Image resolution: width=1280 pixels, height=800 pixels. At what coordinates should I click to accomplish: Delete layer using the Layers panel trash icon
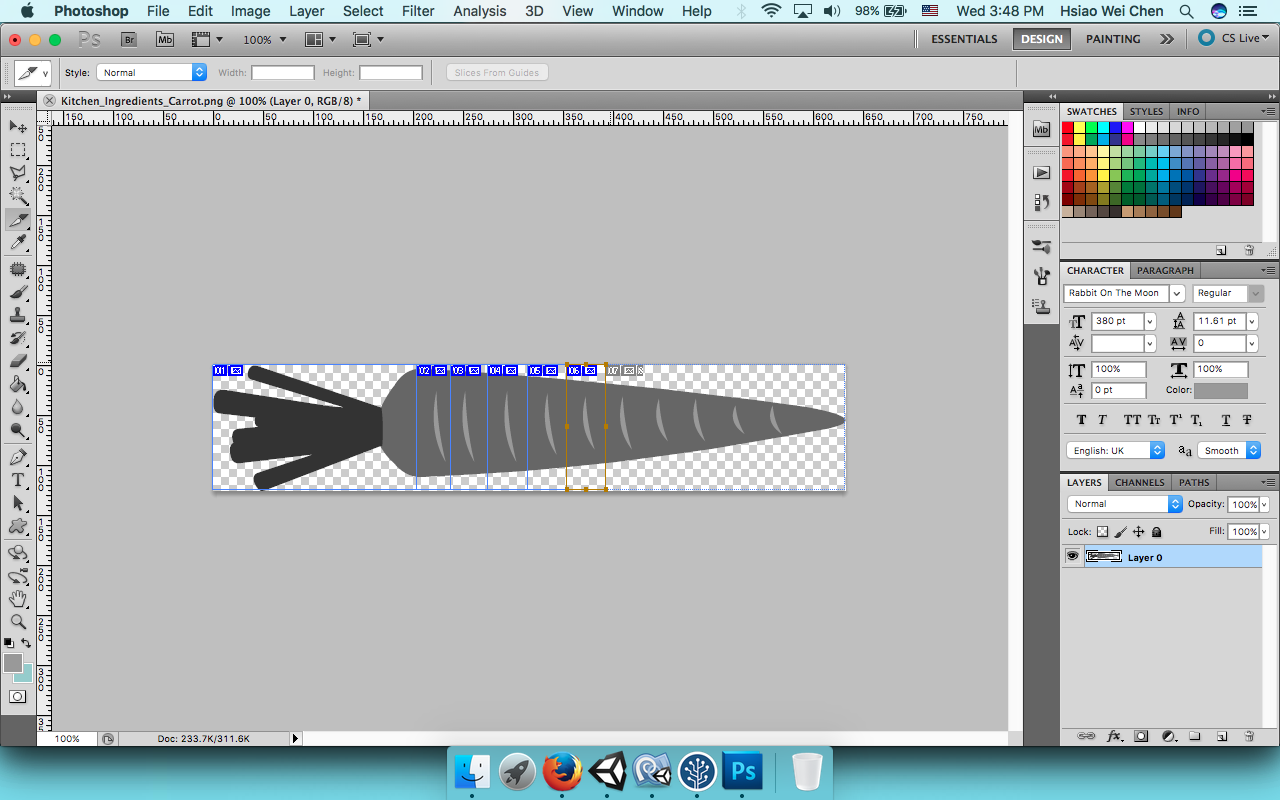point(1248,736)
